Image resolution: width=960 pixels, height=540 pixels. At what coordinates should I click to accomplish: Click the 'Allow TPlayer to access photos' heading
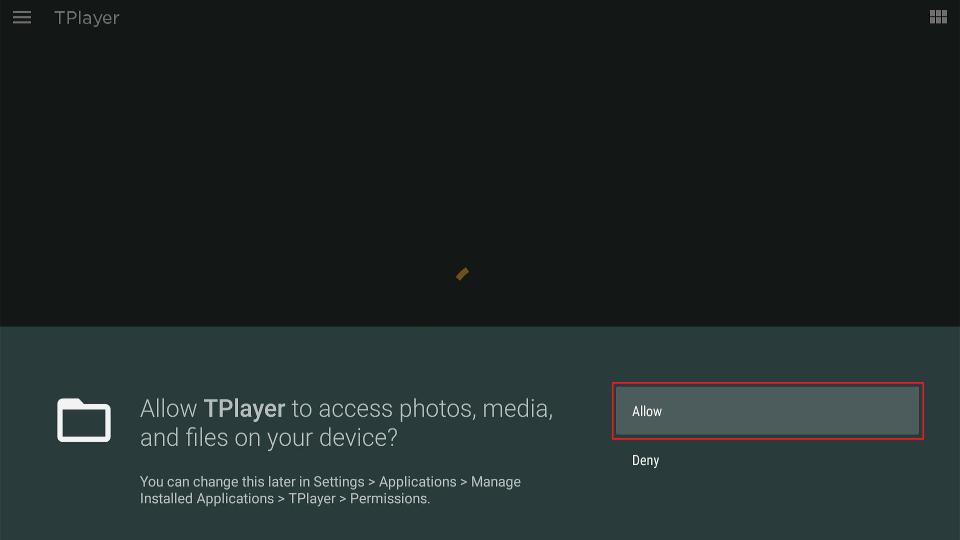coord(346,422)
